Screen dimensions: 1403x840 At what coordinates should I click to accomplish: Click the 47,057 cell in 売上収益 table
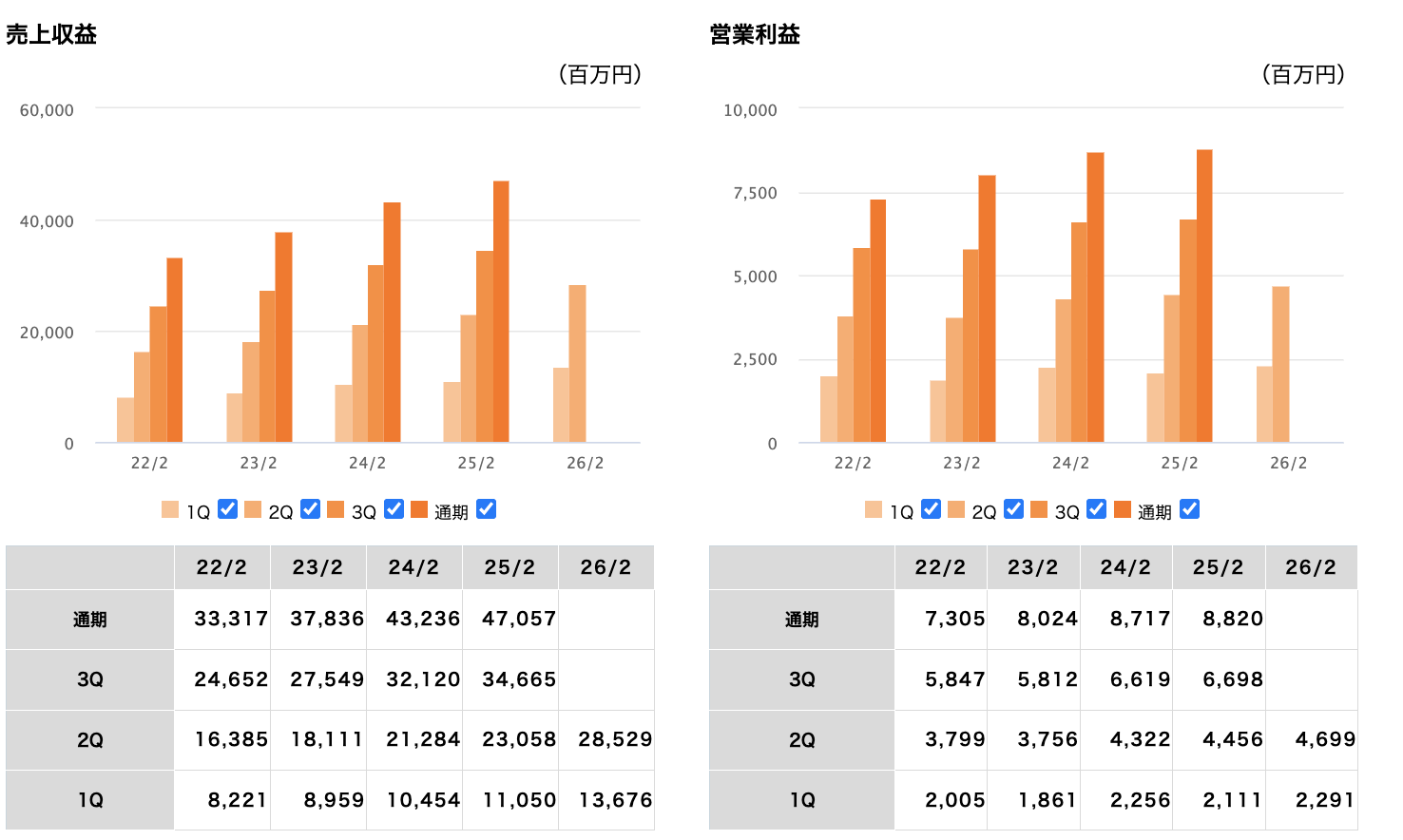coord(518,619)
